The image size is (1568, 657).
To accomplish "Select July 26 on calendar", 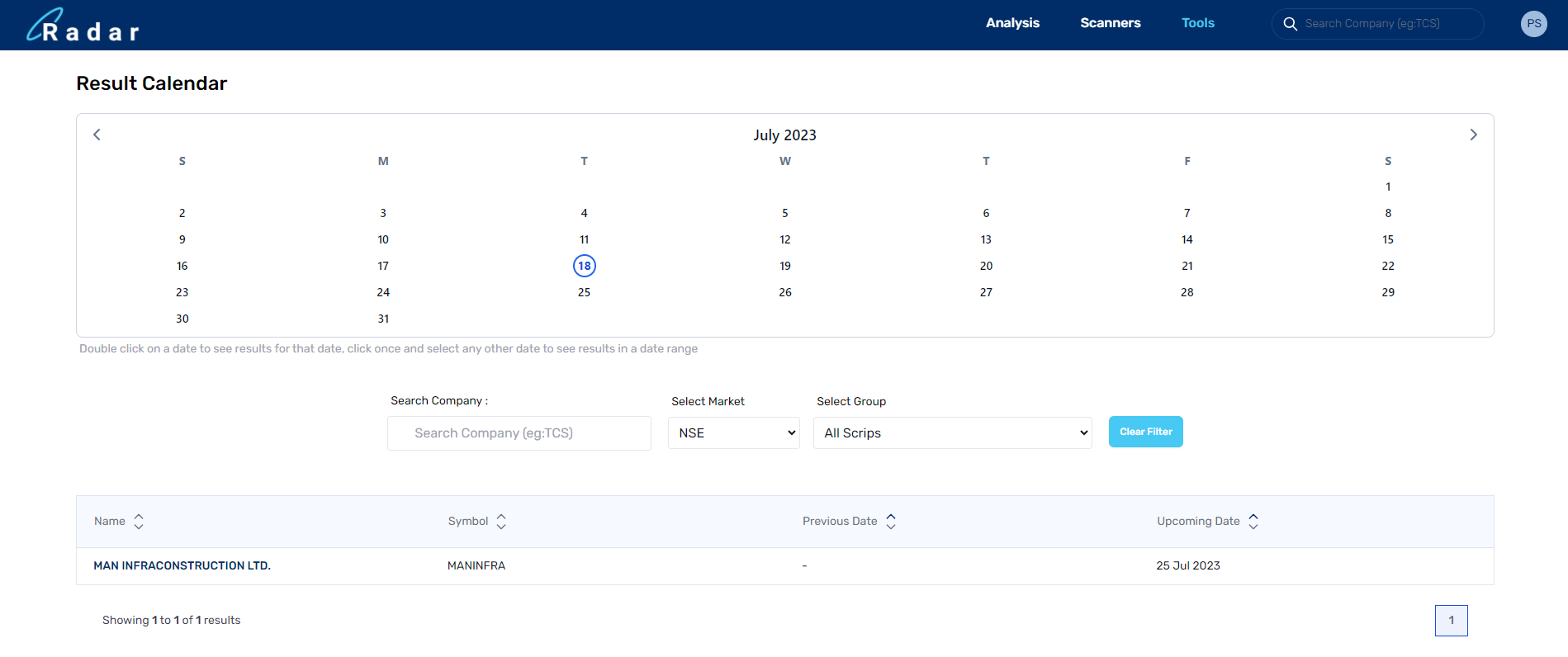I will pos(785,292).
